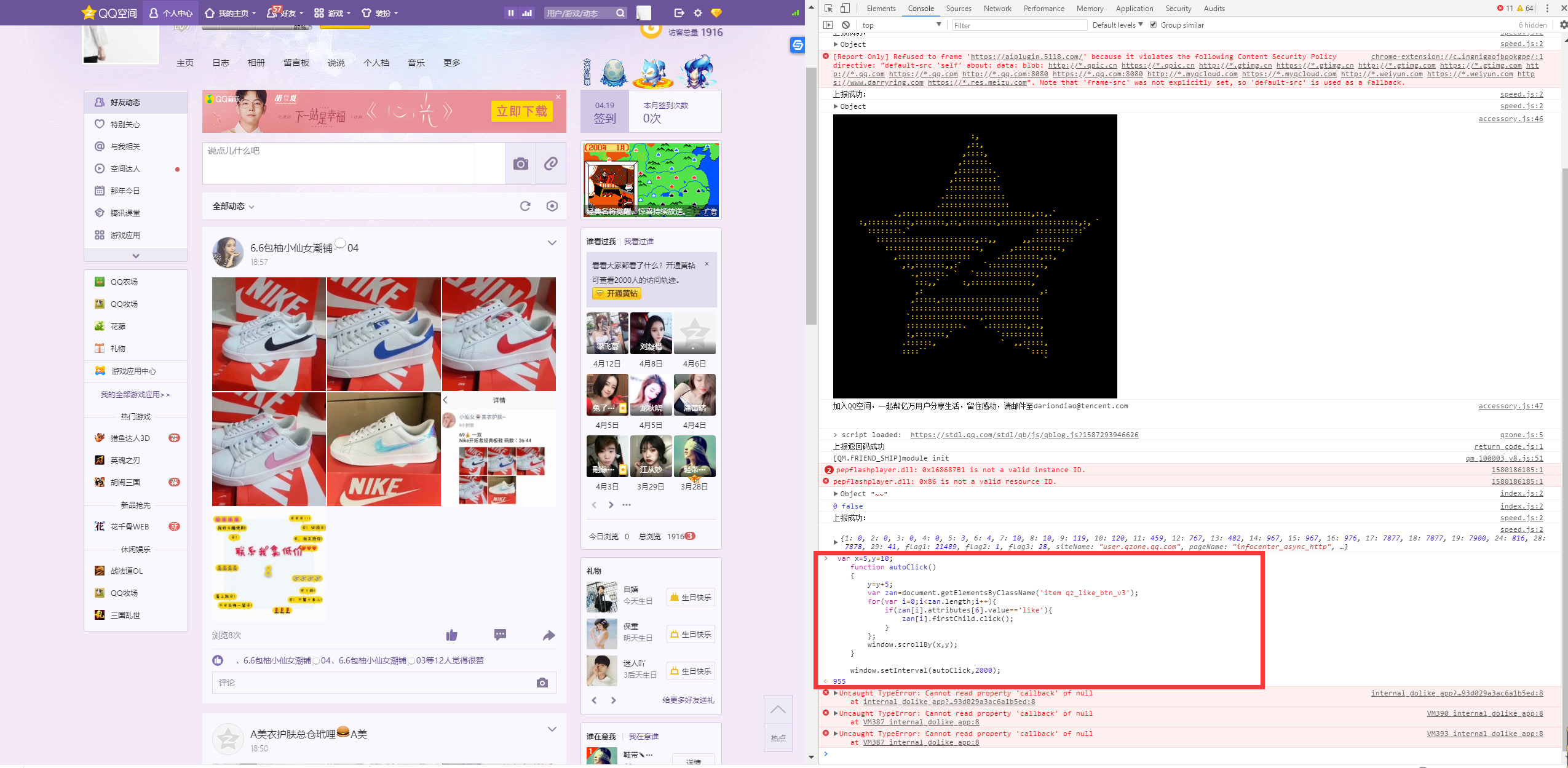This screenshot has height=768, width=1568.
Task: Expand the 我的主页 menu in top bar
Action: click(x=230, y=13)
